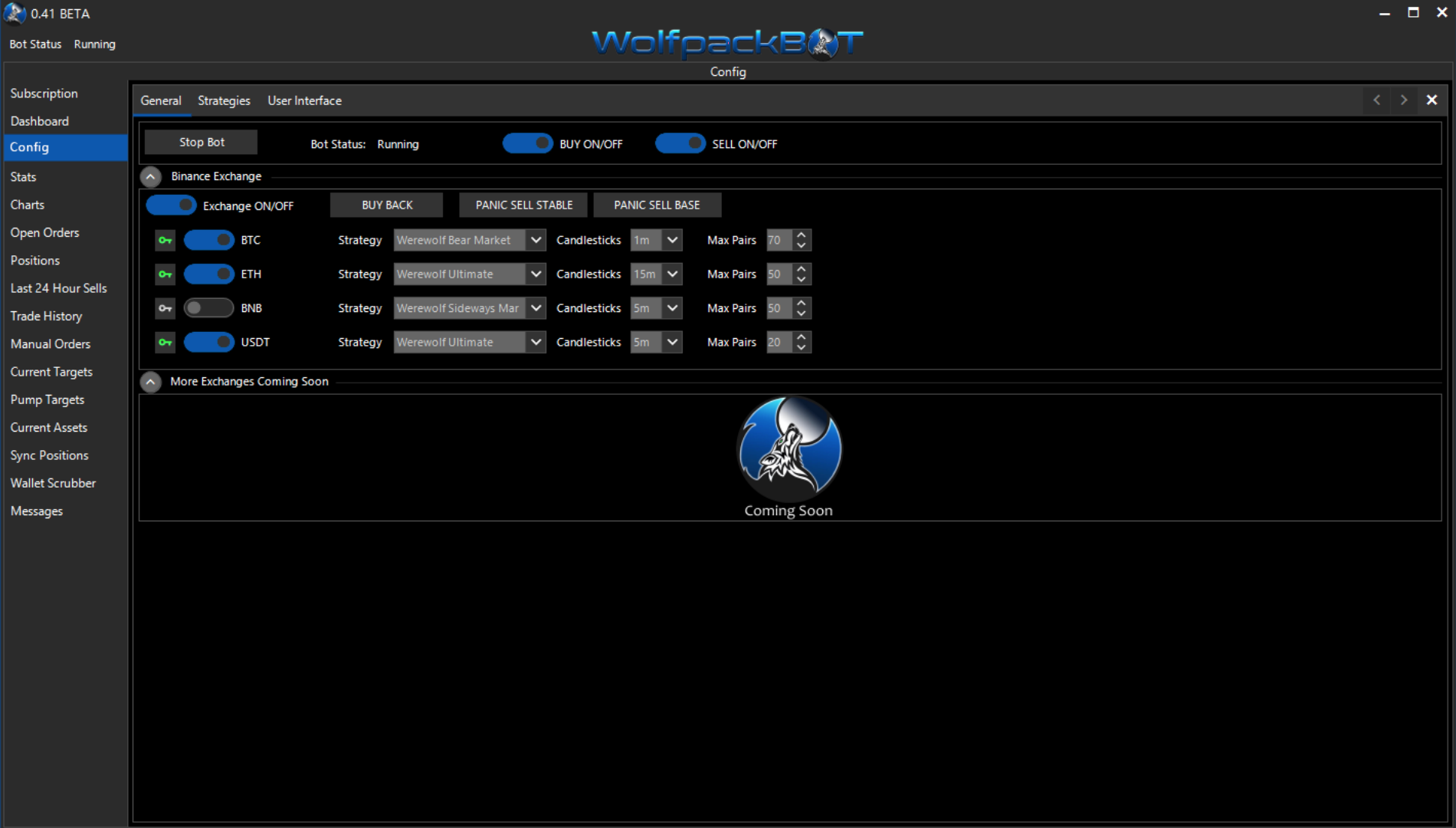Go to previous tab page arrow
The height and width of the screenshot is (828, 1456).
(x=1377, y=100)
